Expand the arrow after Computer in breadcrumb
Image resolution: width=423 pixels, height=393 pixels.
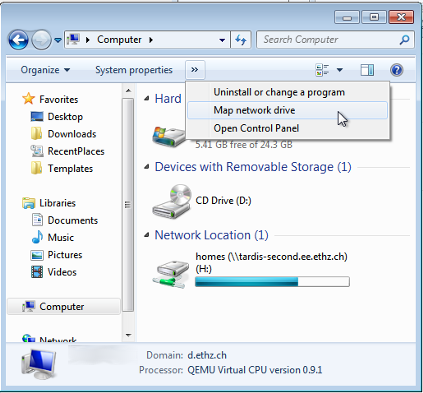(x=151, y=40)
